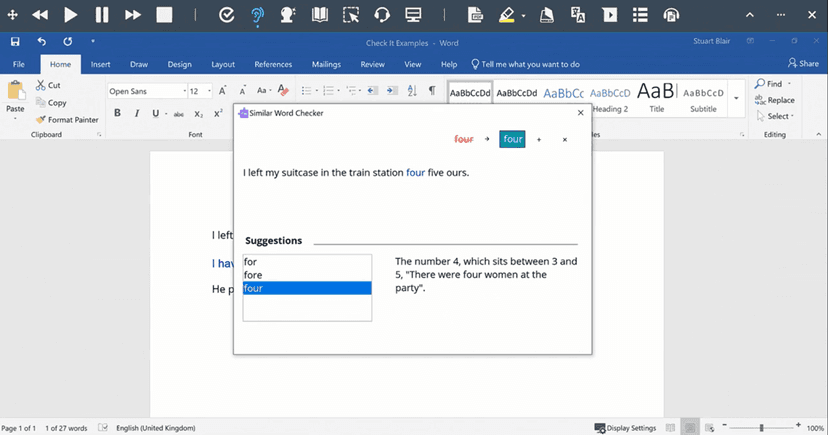Save the document with the Save icon
This screenshot has height=435, width=828.
pos(15,42)
